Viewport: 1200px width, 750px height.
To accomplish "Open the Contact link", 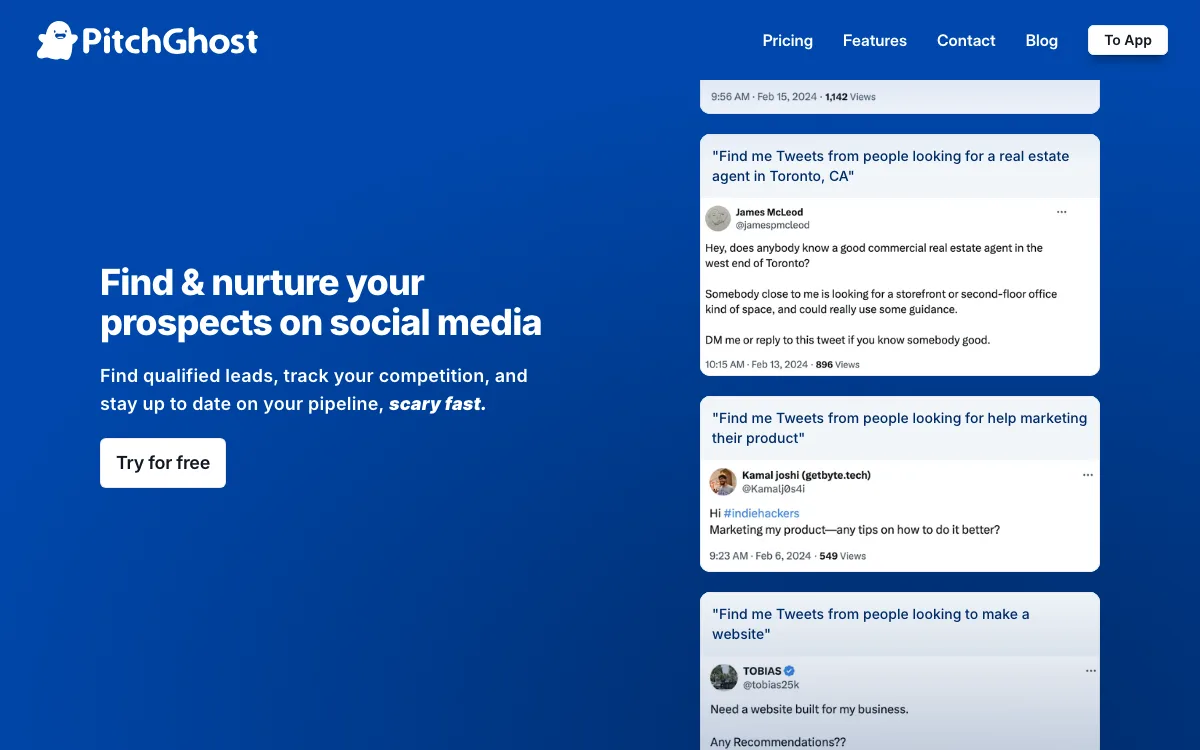I will tap(966, 41).
